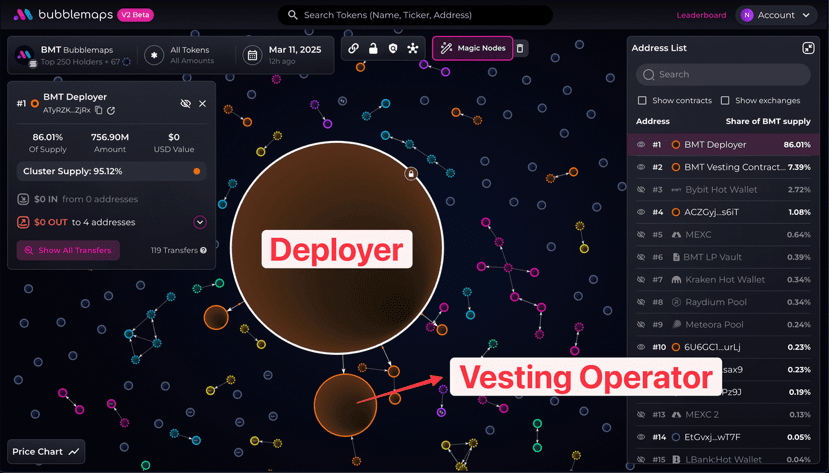Click the Meteora Pool logo icon
829x473 pixels.
tap(676, 324)
